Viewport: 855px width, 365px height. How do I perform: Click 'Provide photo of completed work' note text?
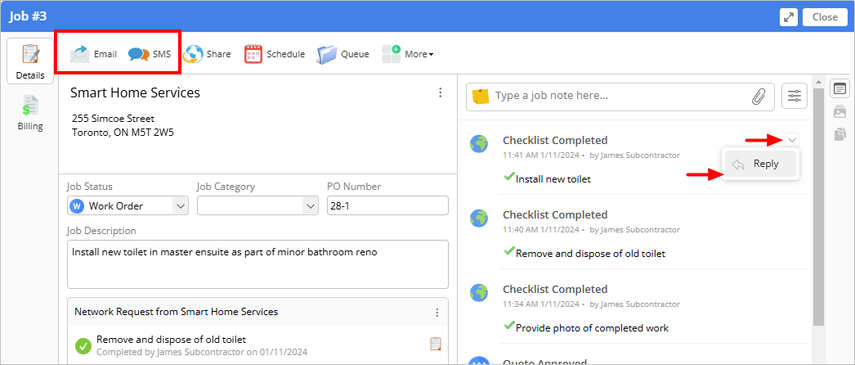[x=592, y=328]
